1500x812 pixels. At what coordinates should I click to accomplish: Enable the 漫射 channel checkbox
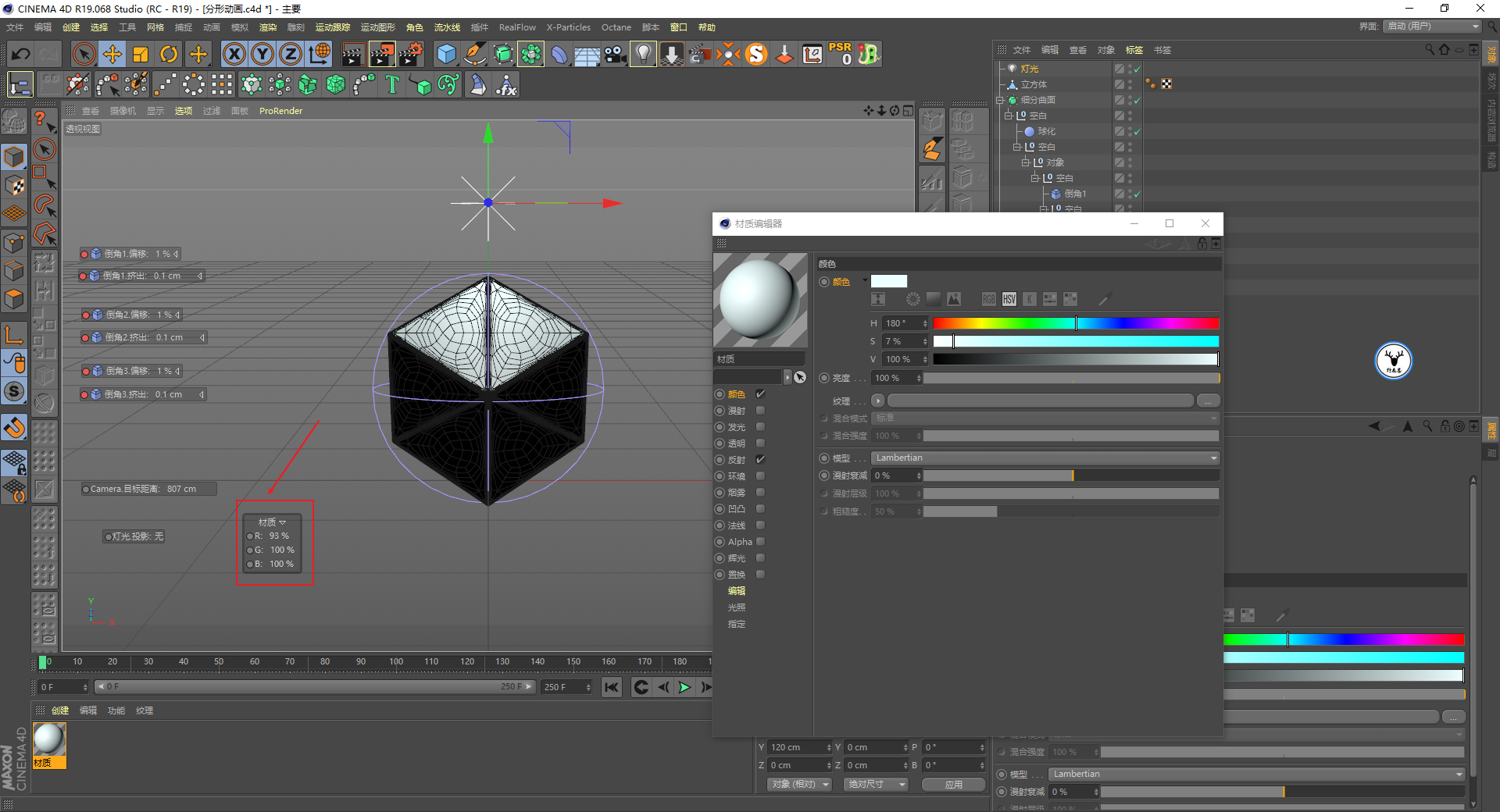tap(760, 411)
